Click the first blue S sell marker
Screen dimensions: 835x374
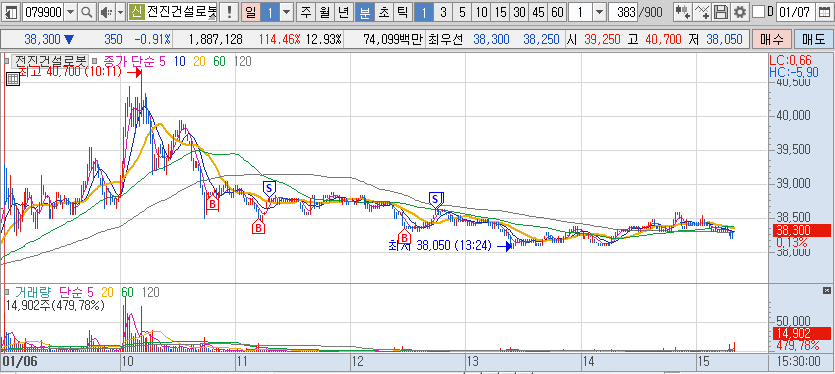[x=269, y=188]
